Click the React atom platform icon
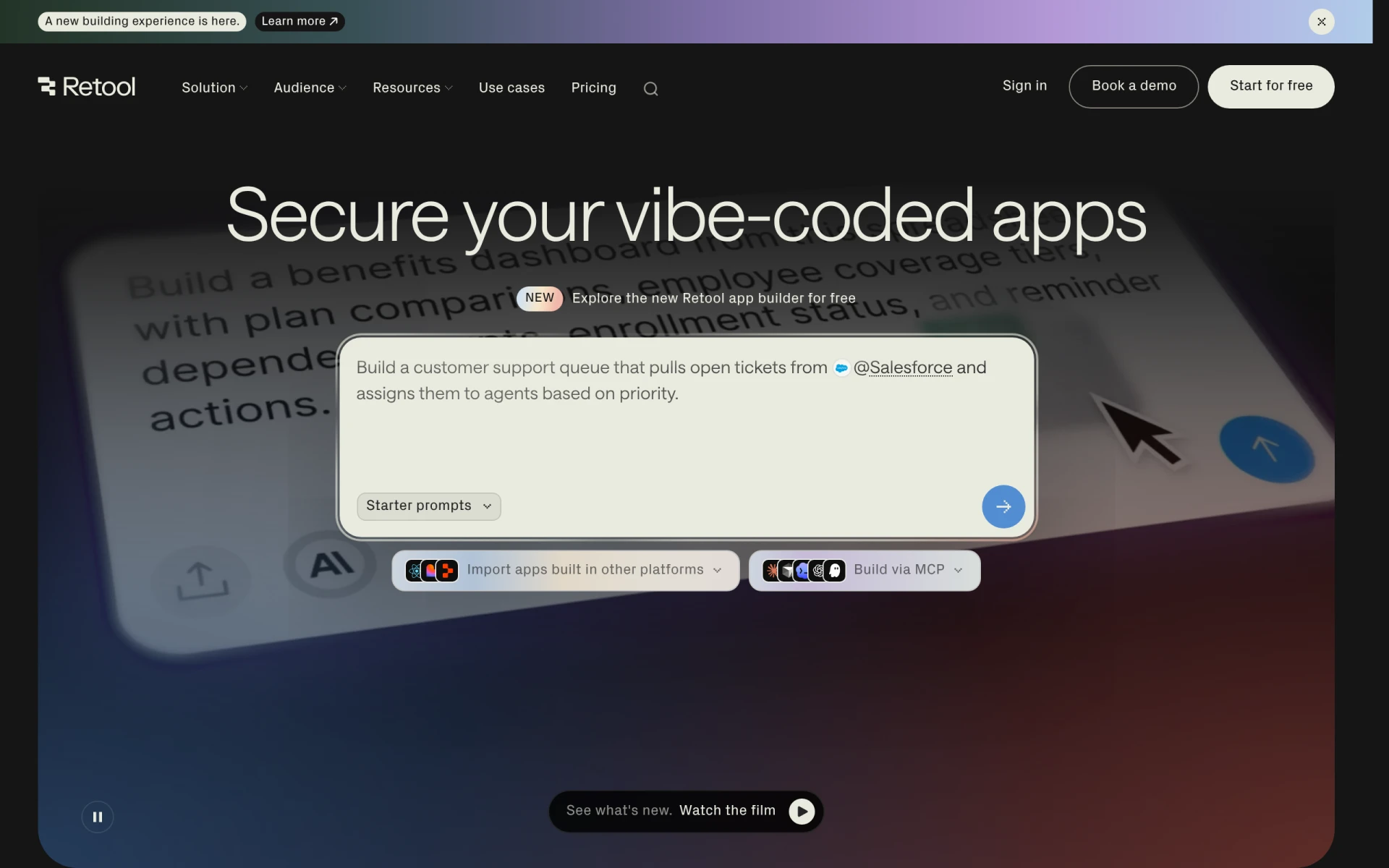 pyautogui.click(x=415, y=571)
